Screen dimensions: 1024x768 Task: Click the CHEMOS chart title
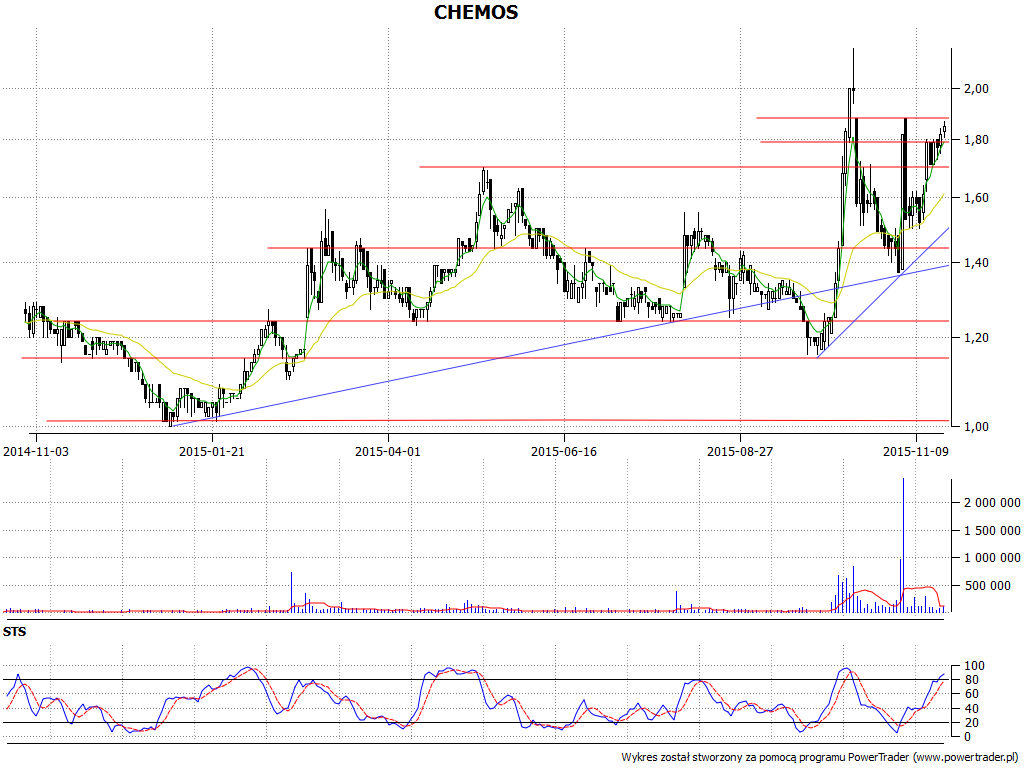(475, 12)
